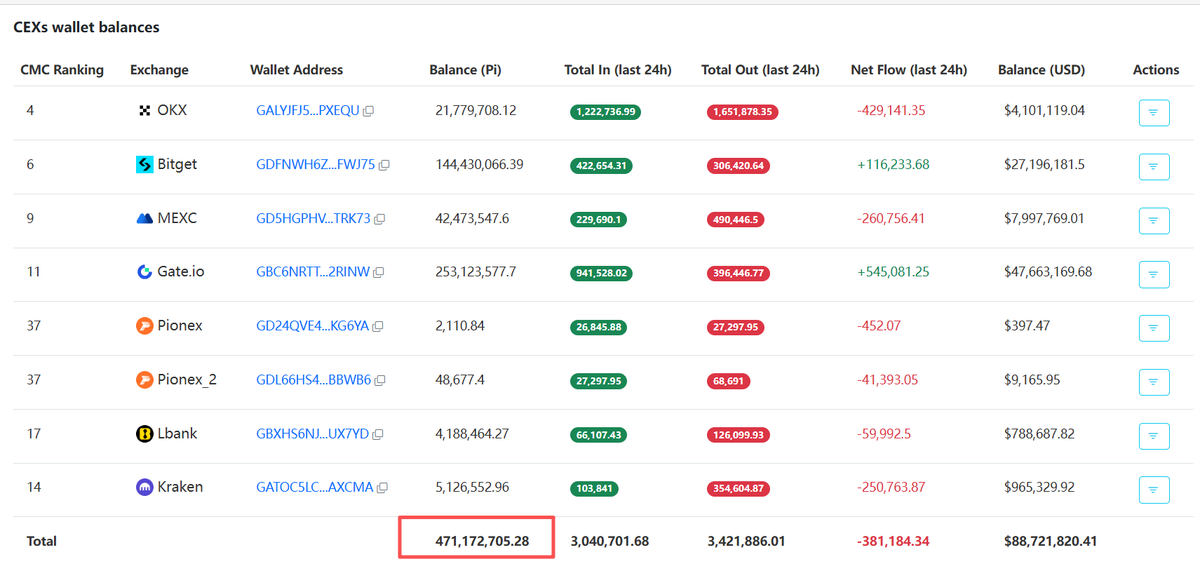Select Gate.io balance 253,123,577.7

pyautogui.click(x=476, y=272)
